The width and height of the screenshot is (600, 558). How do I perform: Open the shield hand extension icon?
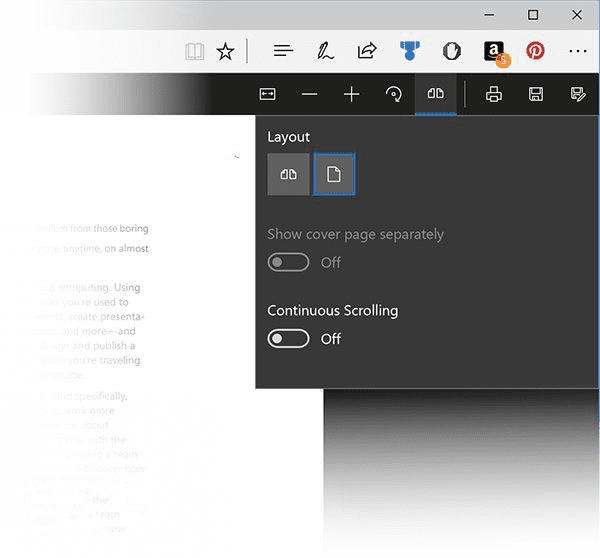[x=452, y=51]
